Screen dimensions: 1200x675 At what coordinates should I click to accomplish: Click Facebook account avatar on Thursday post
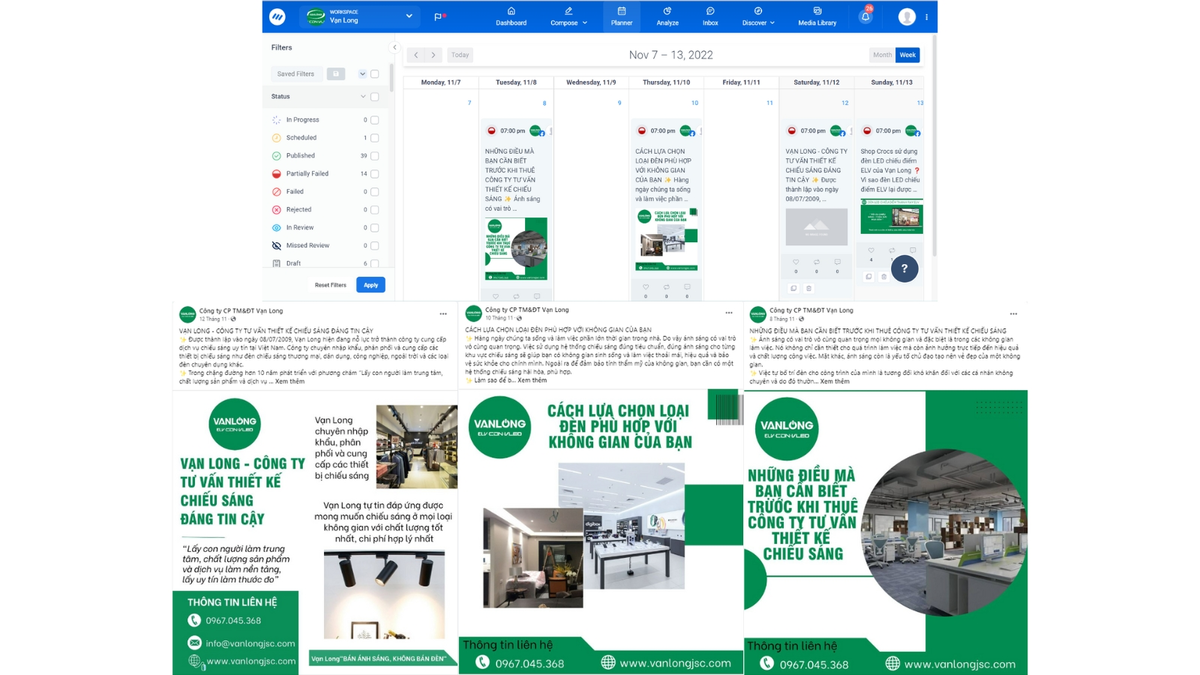(686, 131)
